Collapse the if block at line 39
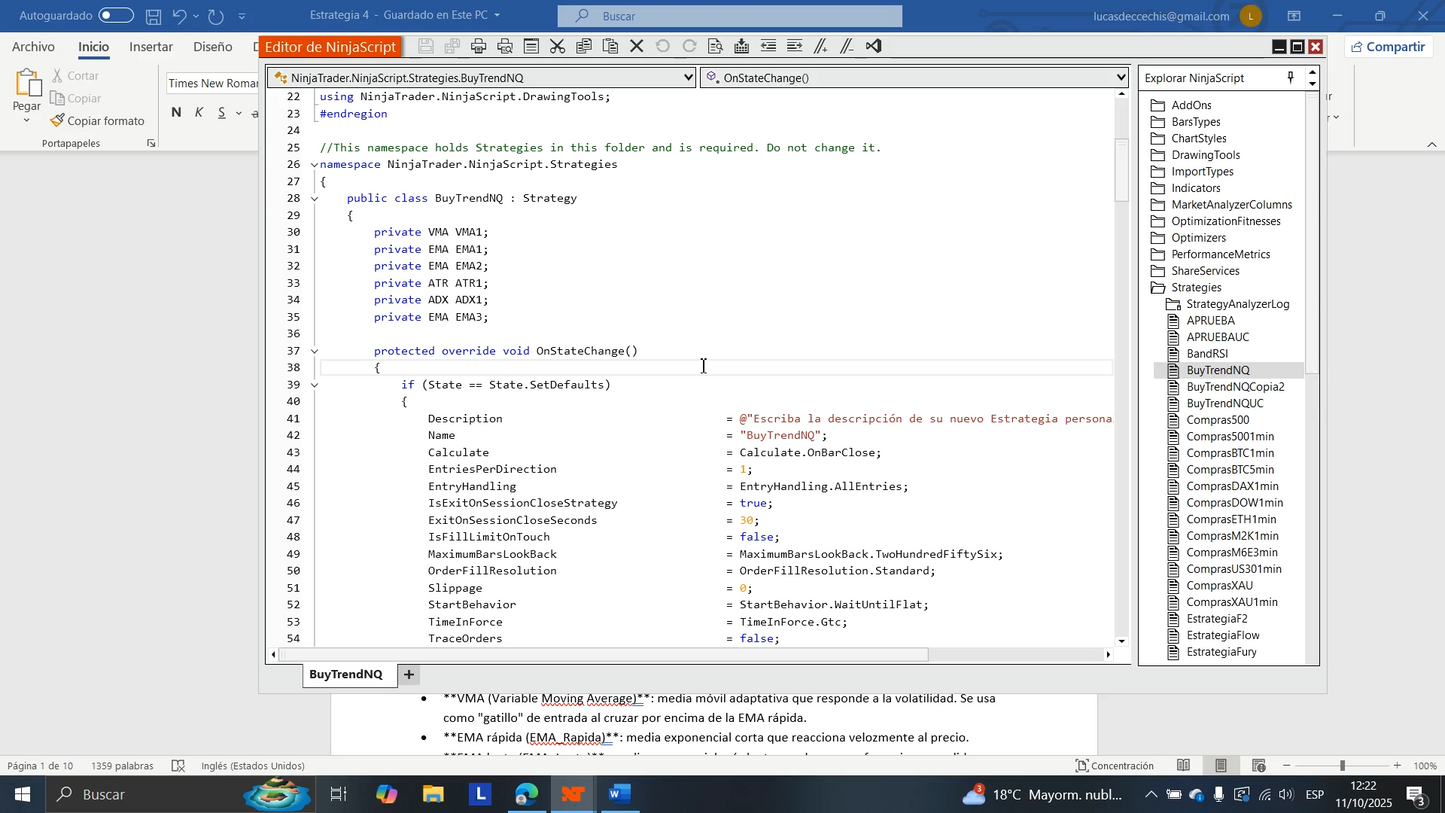 click(314, 385)
